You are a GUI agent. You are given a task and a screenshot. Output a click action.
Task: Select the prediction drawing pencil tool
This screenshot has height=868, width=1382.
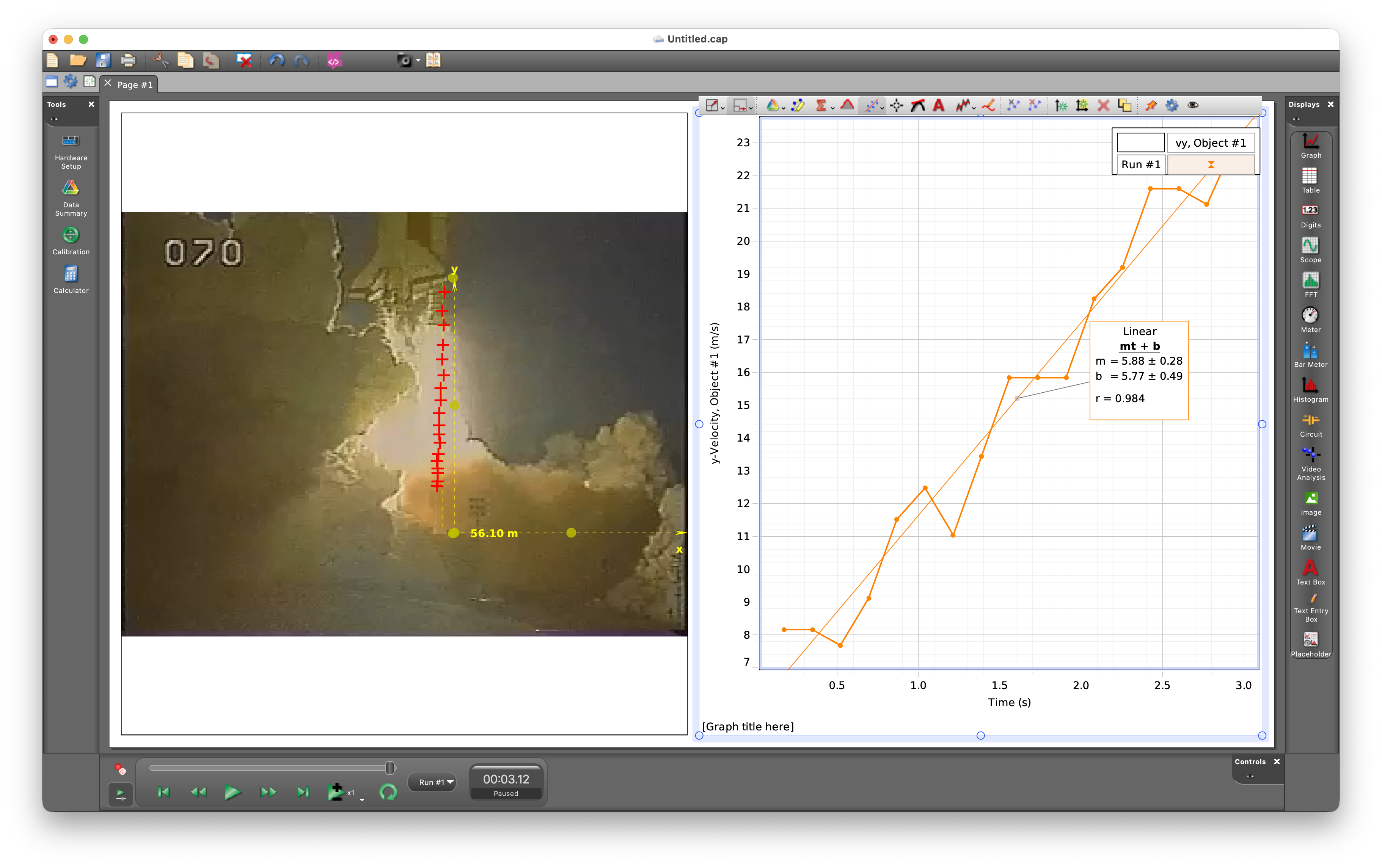coord(988,105)
